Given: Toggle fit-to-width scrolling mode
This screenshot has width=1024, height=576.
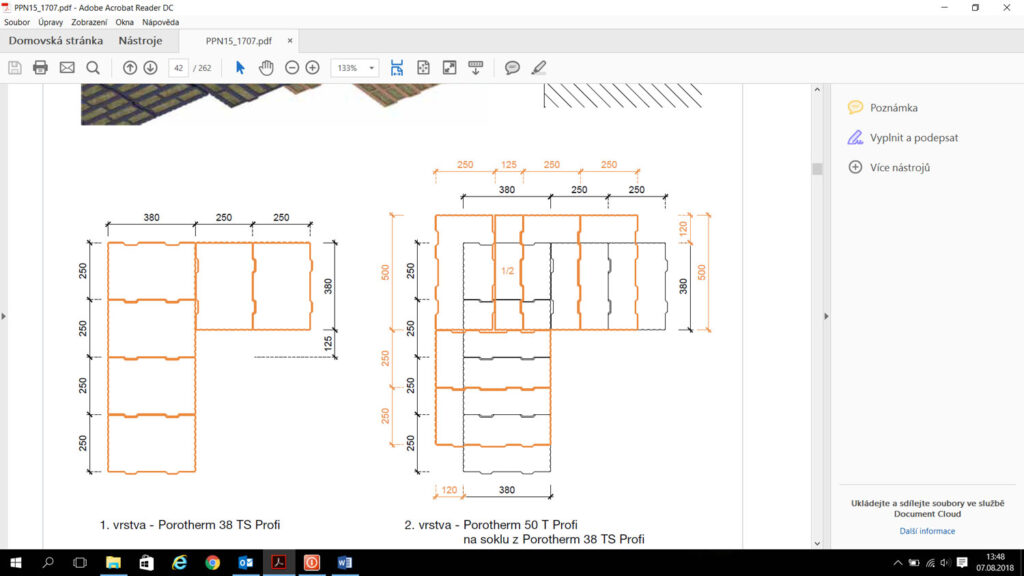Looking at the screenshot, I should pyautogui.click(x=397, y=67).
